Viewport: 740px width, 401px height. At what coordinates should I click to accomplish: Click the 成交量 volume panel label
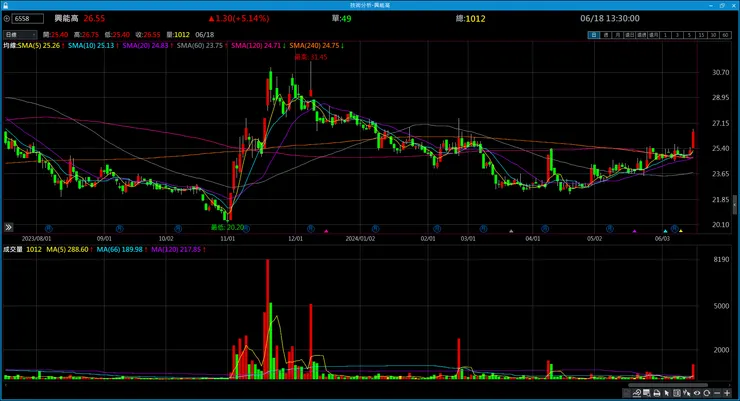pyautogui.click(x=13, y=249)
